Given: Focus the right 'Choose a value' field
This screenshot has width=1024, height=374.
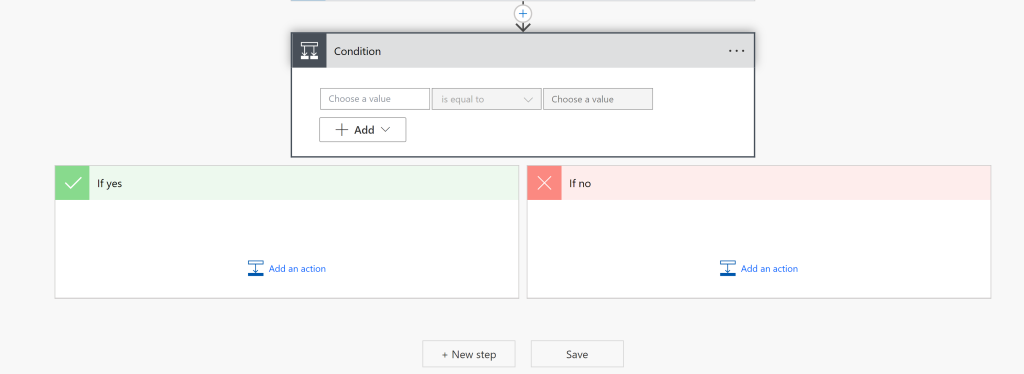Looking at the screenshot, I should pos(598,99).
